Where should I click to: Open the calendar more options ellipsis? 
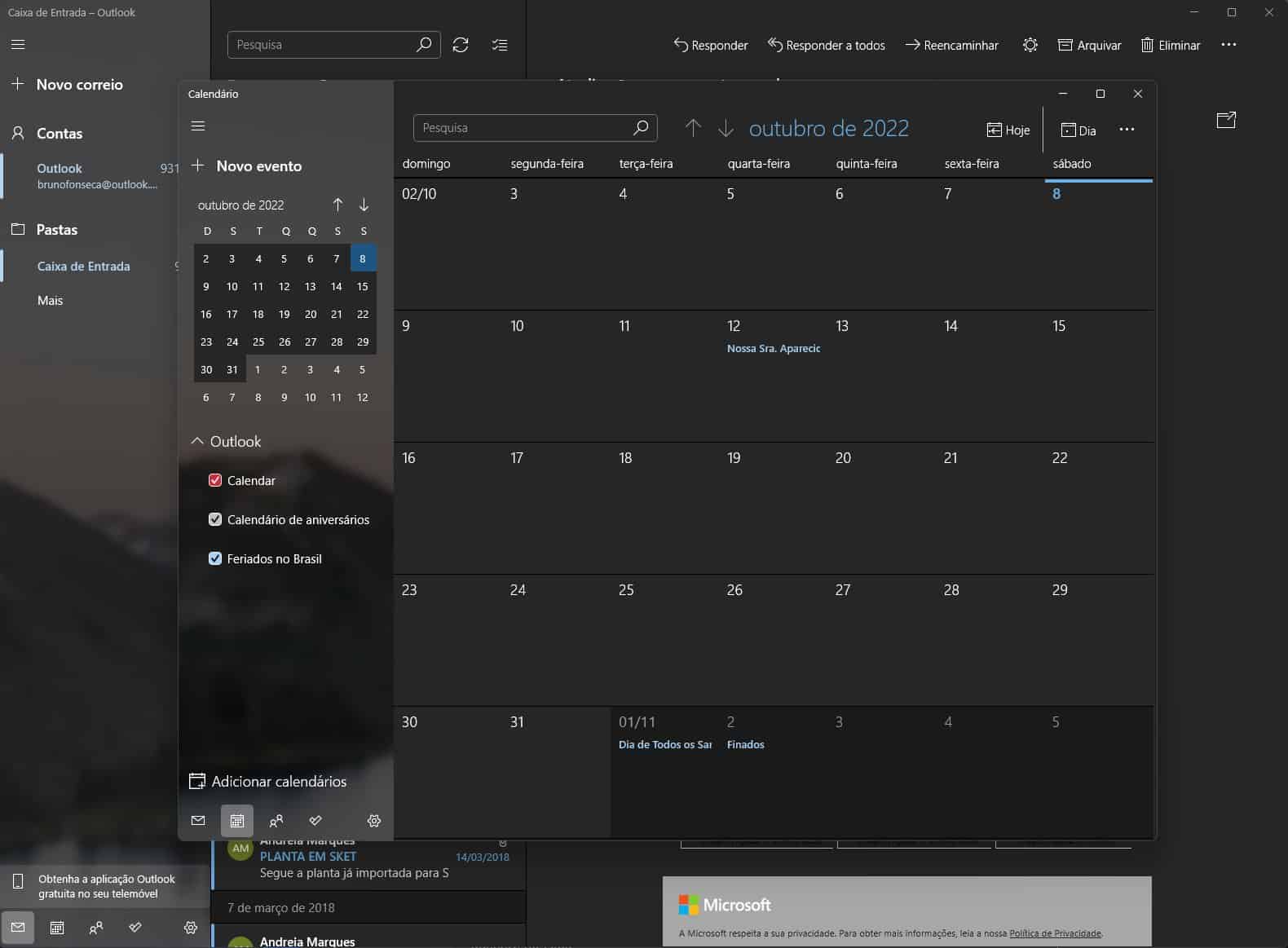[x=1127, y=130]
